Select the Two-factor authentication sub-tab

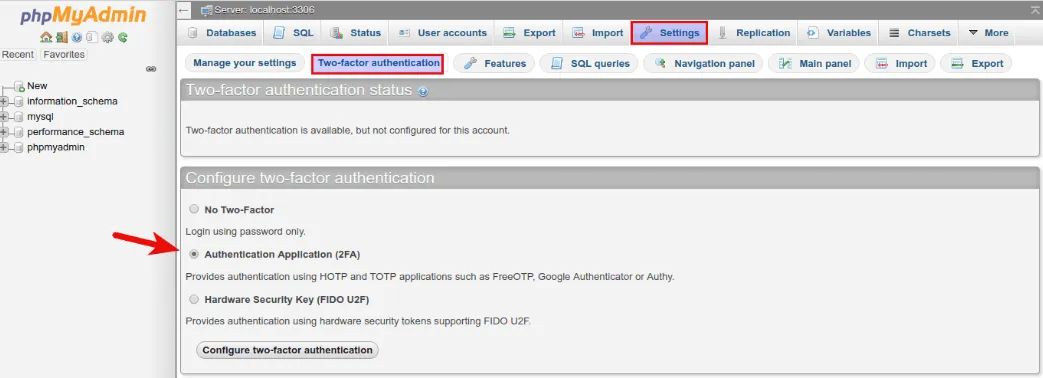(x=378, y=63)
